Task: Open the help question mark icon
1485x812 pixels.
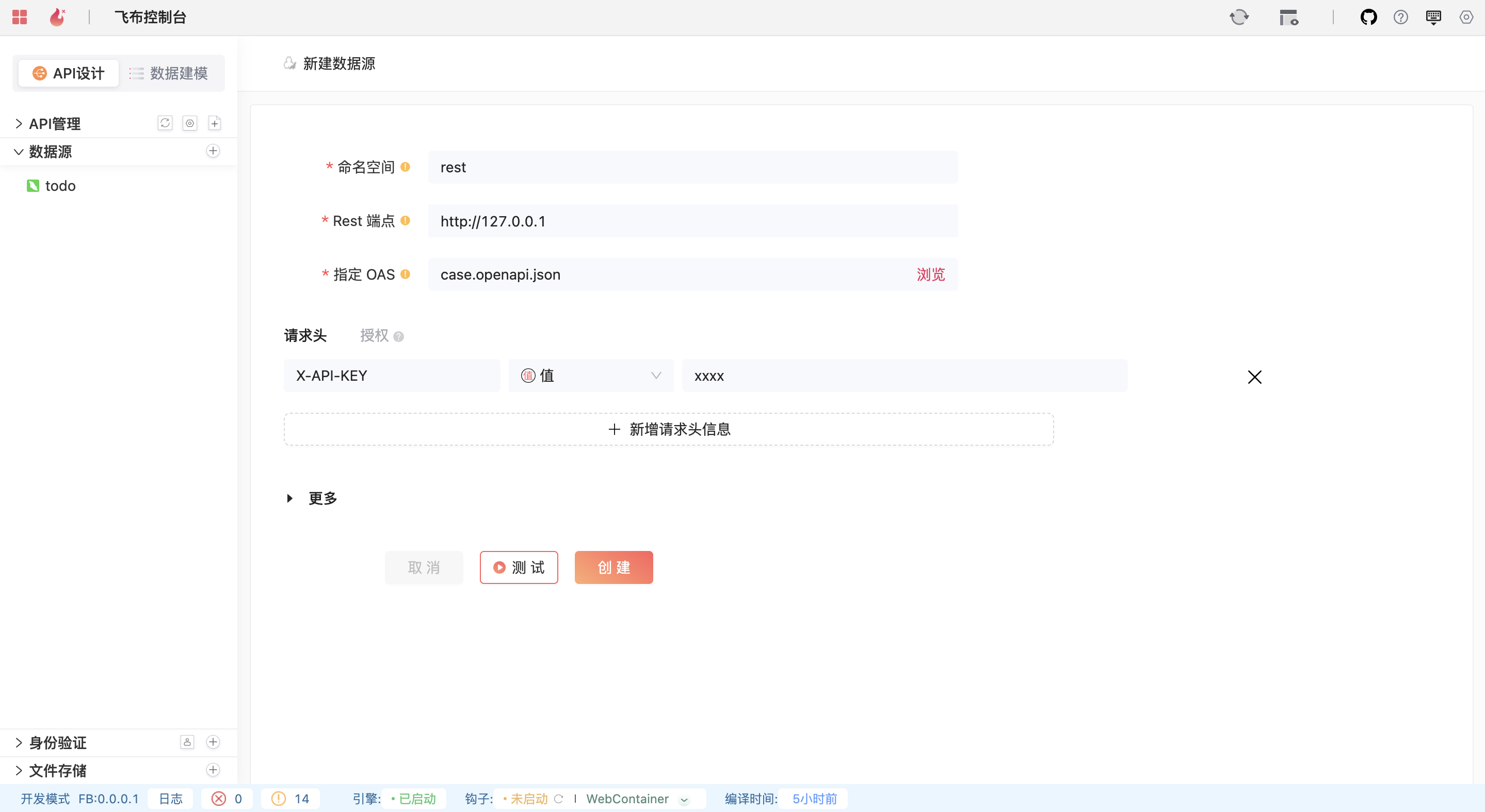Action: (1401, 18)
